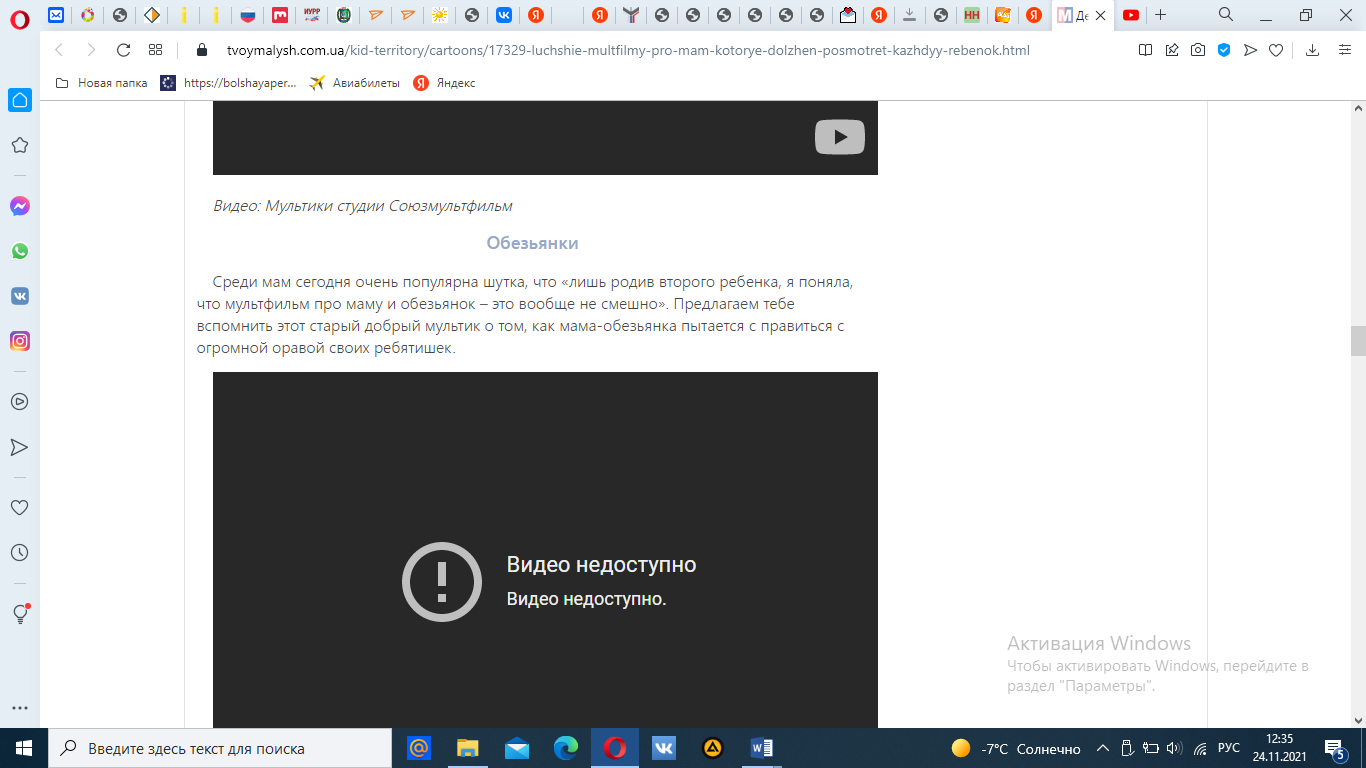
Task: View site security lock info
Action: click(201, 50)
